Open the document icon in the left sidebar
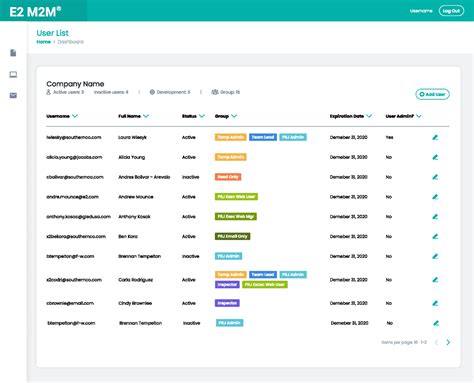This screenshot has height=383, width=474. pos(13,53)
